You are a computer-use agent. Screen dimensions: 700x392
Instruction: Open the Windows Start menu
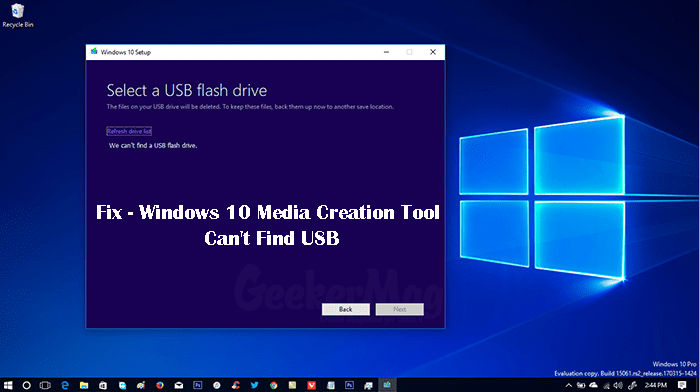pyautogui.click(x=8, y=385)
